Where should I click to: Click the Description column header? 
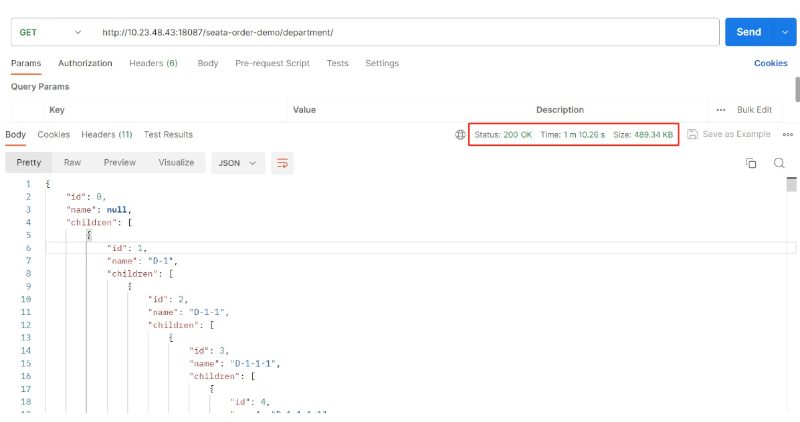[x=560, y=110]
